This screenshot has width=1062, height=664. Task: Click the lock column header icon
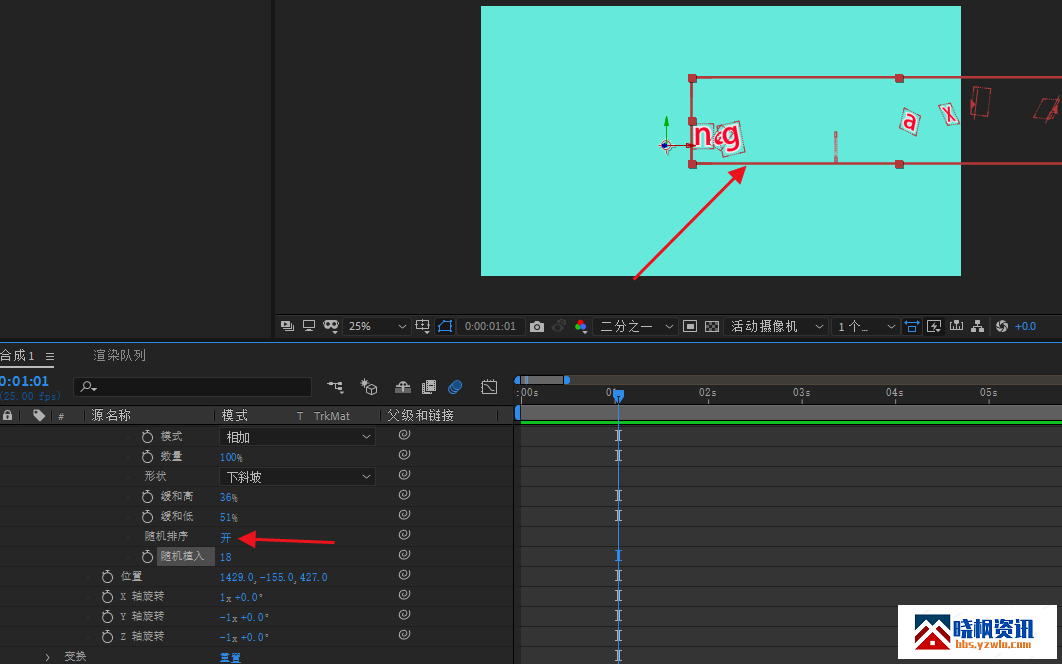[7, 415]
